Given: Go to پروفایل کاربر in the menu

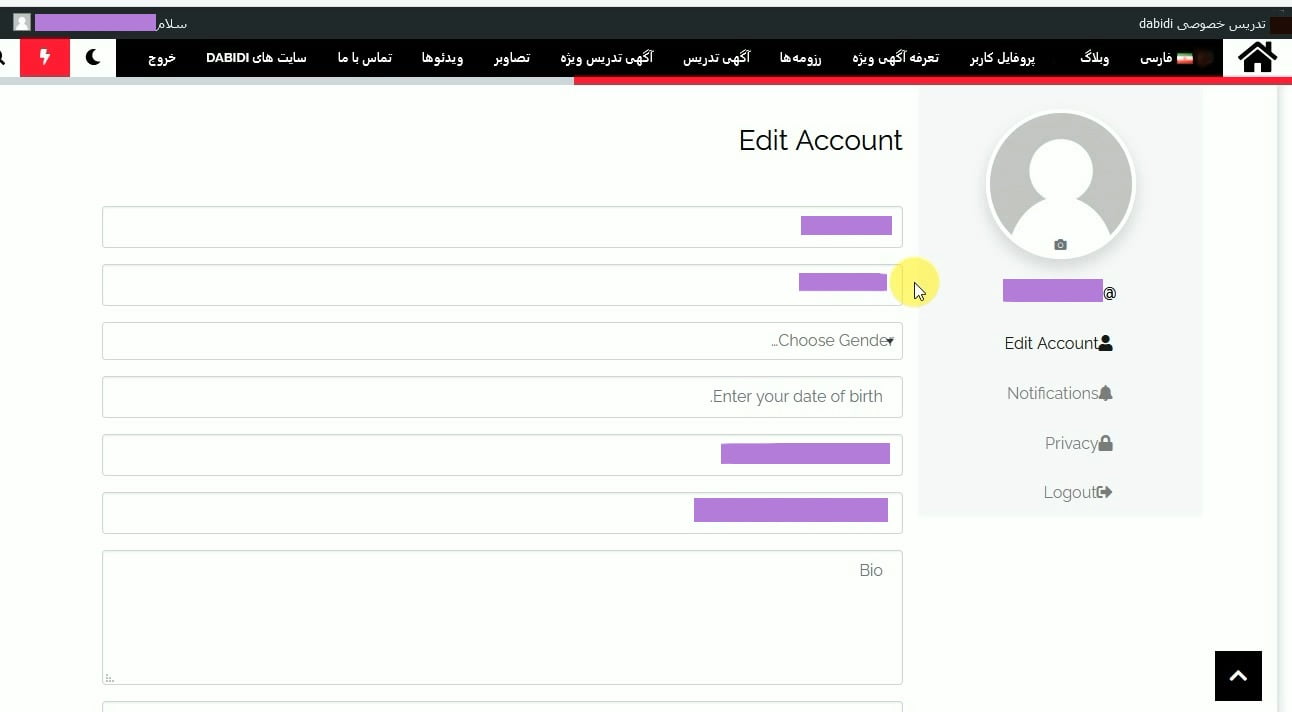Looking at the screenshot, I should (x=1002, y=58).
